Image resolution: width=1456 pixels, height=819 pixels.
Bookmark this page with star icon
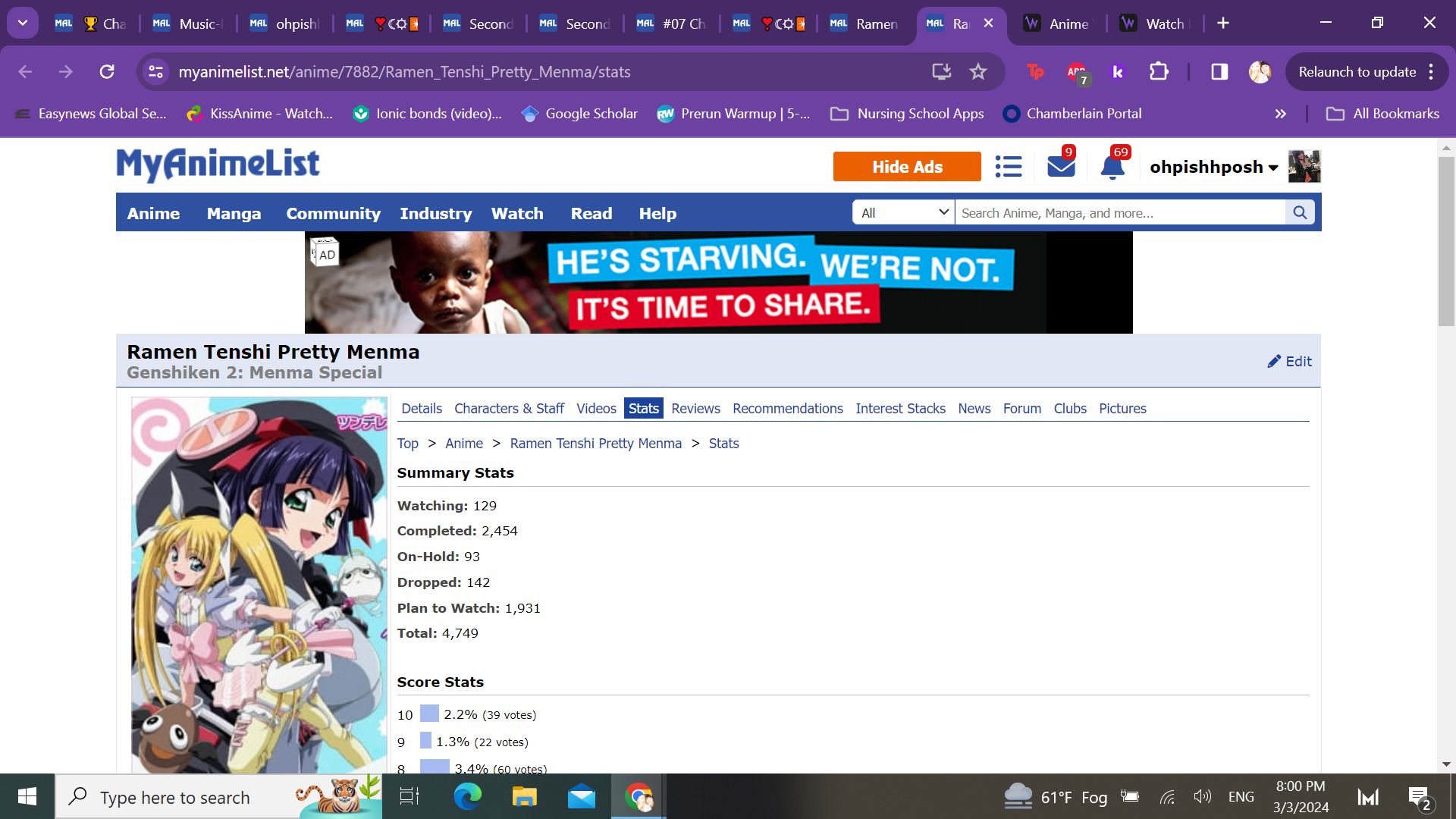point(978,72)
